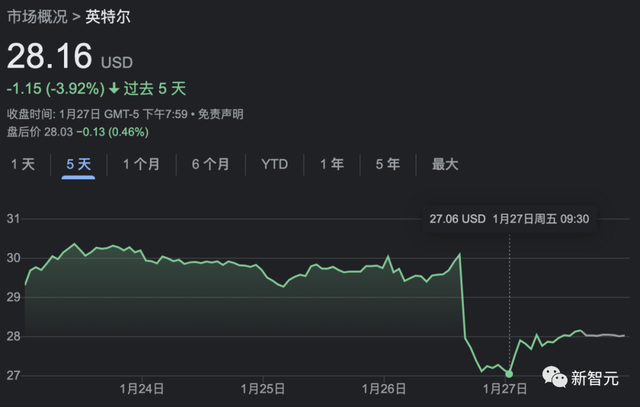Show the 6 个月 range tab
This screenshot has height=407, width=640.
211,164
